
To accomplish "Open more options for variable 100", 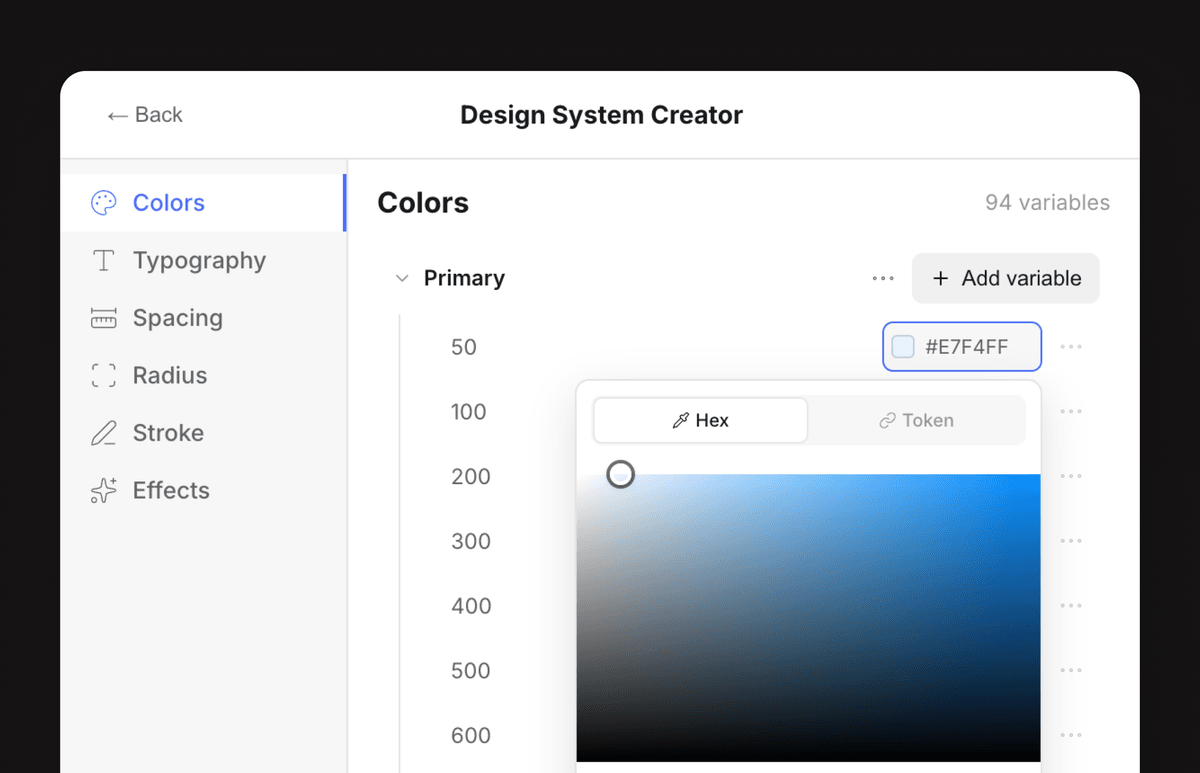I will pyautogui.click(x=1071, y=412).
